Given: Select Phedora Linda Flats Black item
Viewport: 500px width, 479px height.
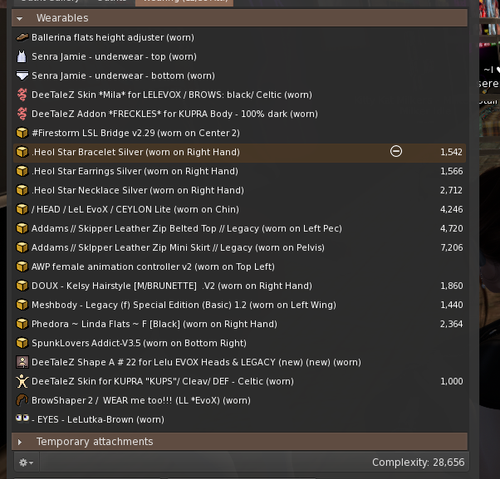Looking at the screenshot, I should [239, 324].
